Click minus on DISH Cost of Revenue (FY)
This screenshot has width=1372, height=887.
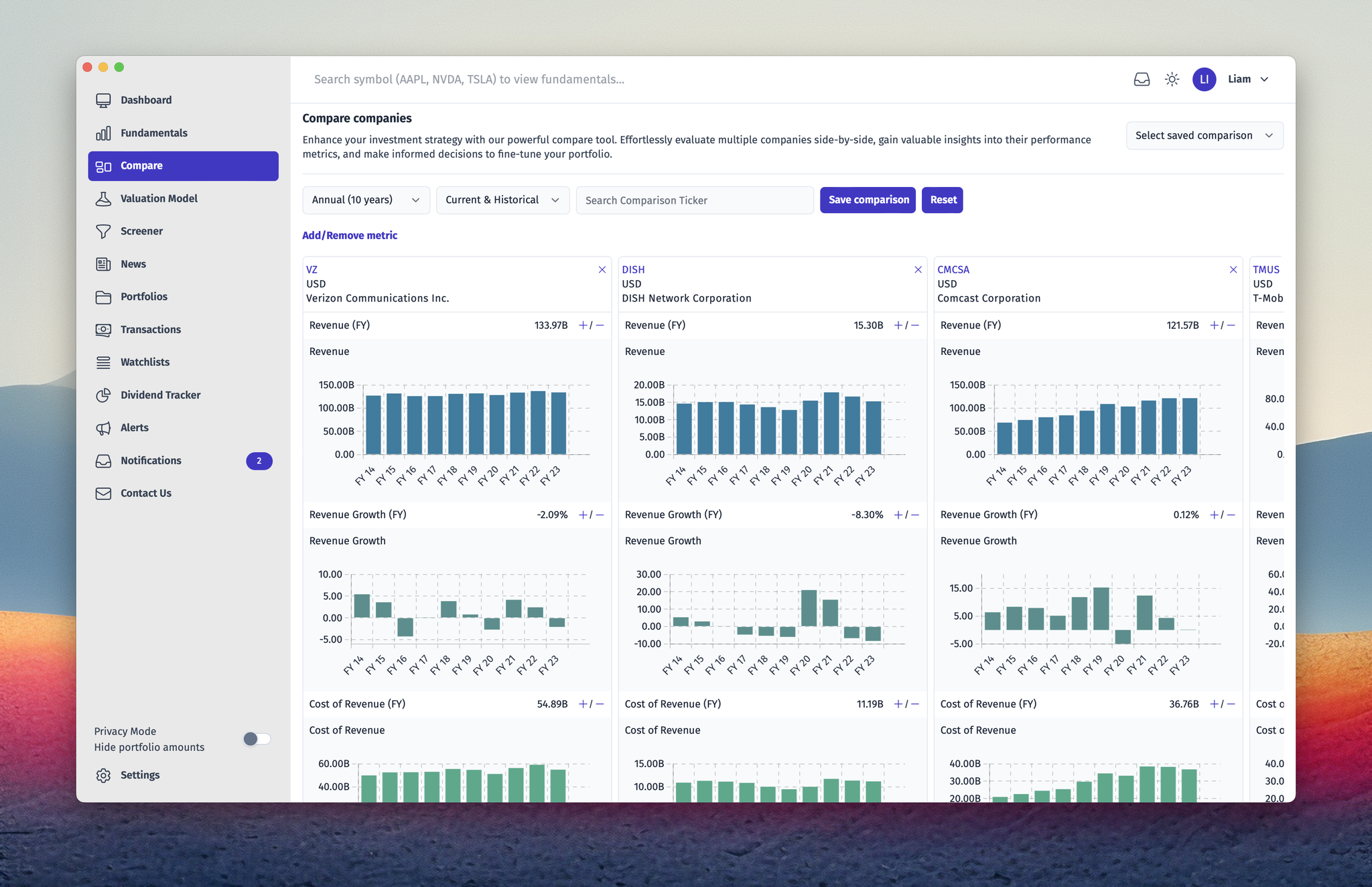[915, 704]
